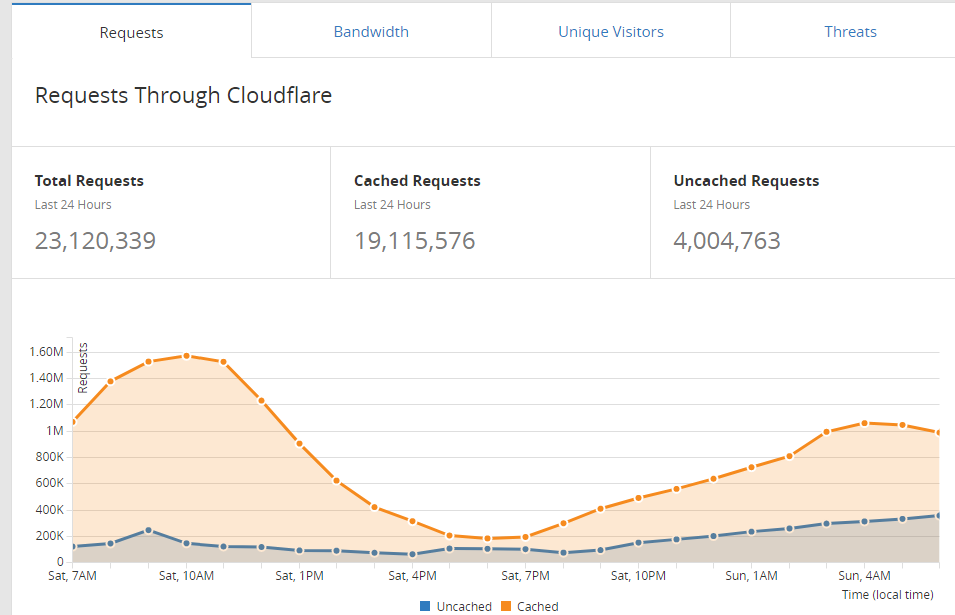The width and height of the screenshot is (955, 615).
Task: Click the Requests tab
Action: pos(131,32)
